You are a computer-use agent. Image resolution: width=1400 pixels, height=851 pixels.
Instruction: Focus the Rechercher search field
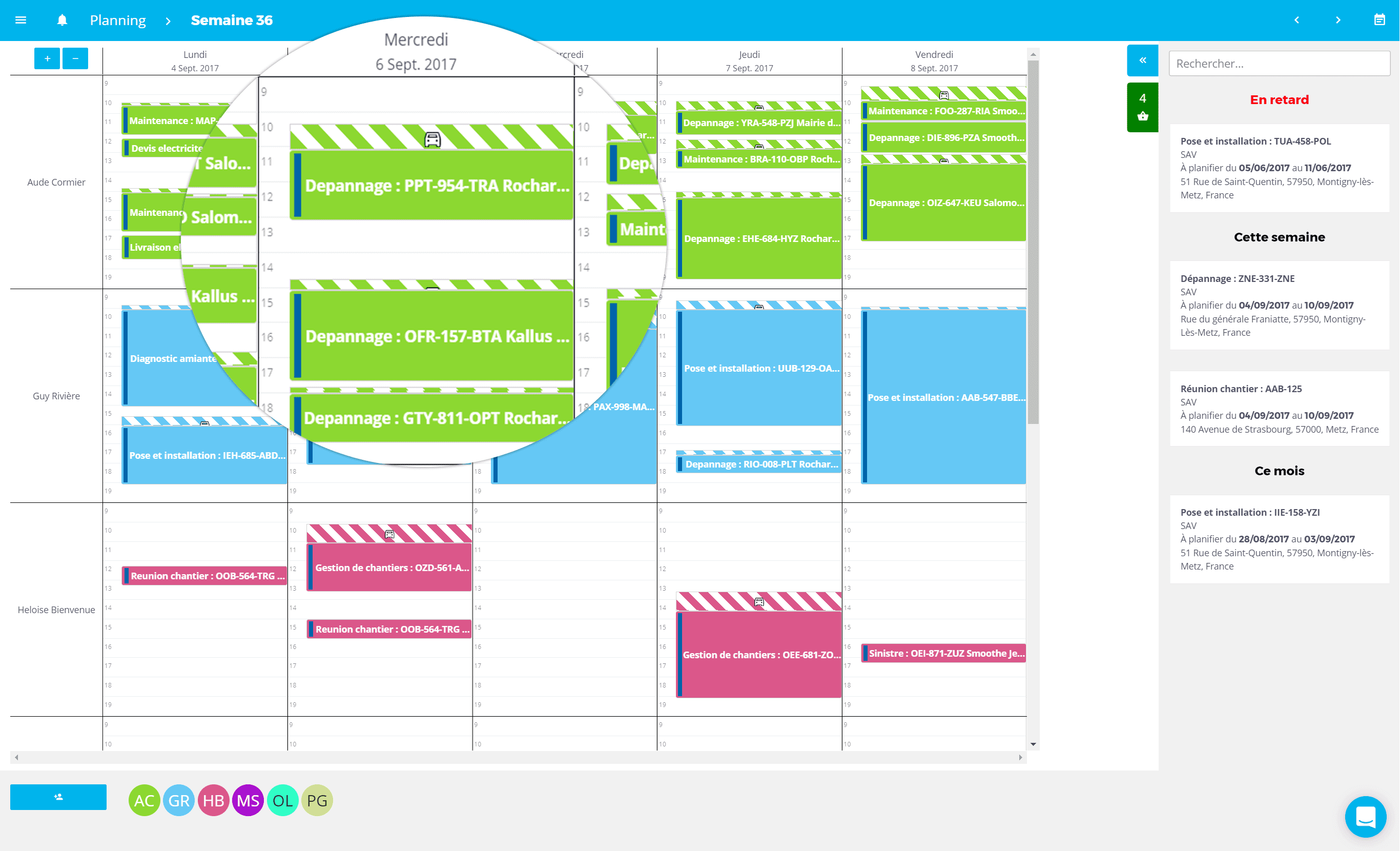1279,64
